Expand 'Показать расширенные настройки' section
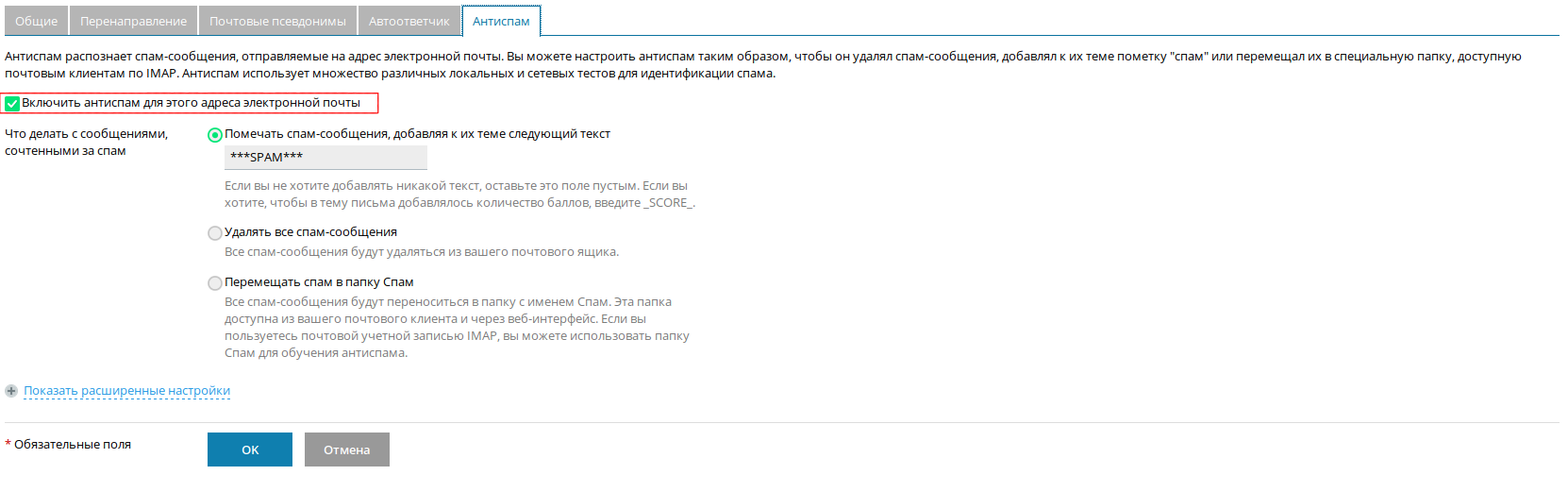The height and width of the screenshot is (492, 1568). [126, 391]
